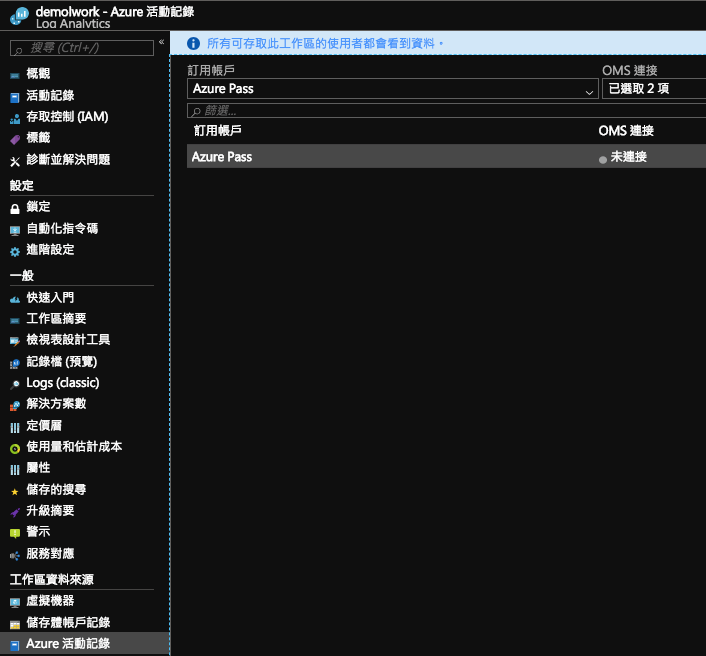Open 診斷並解決問題

[x=68, y=159]
